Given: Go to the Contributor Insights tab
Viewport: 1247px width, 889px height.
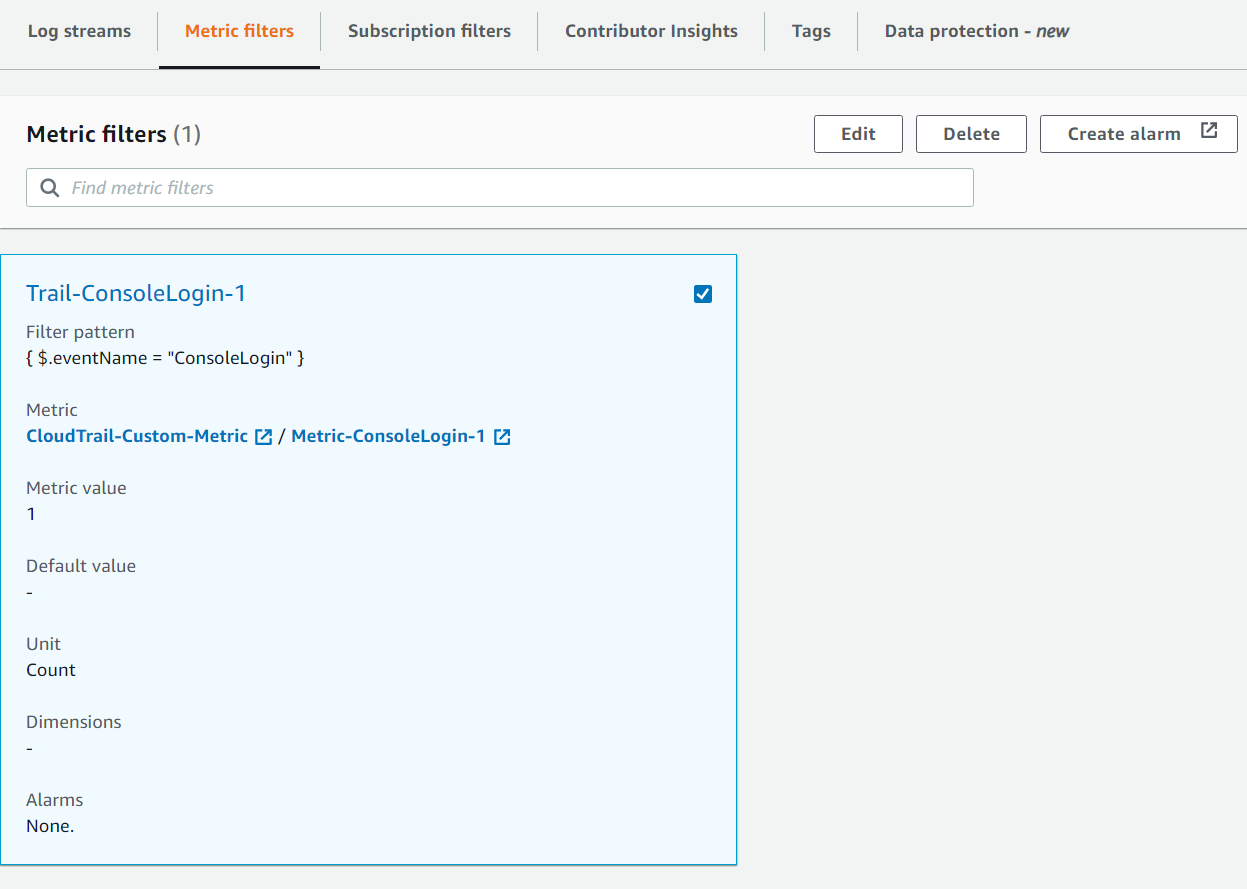Looking at the screenshot, I should pyautogui.click(x=651, y=31).
